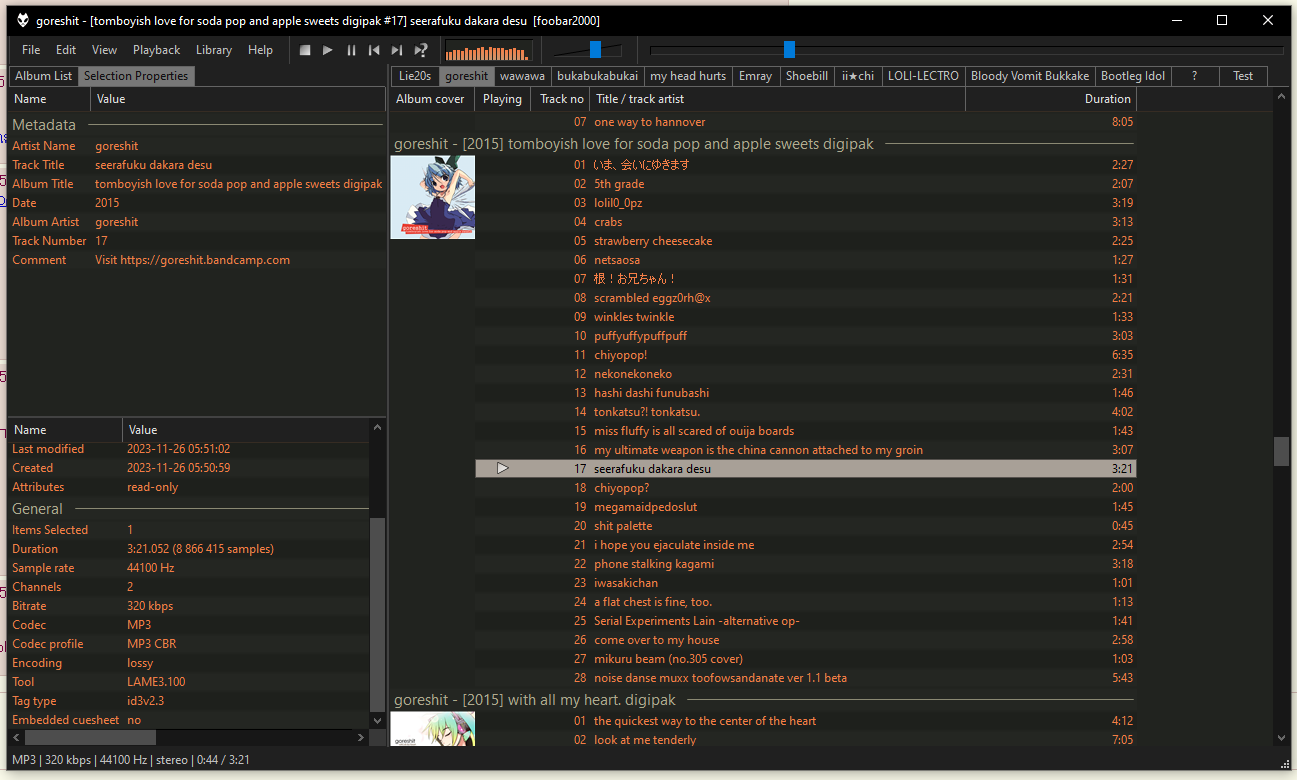Open the Playback menu
Image resolution: width=1297 pixels, height=780 pixels.
157,50
